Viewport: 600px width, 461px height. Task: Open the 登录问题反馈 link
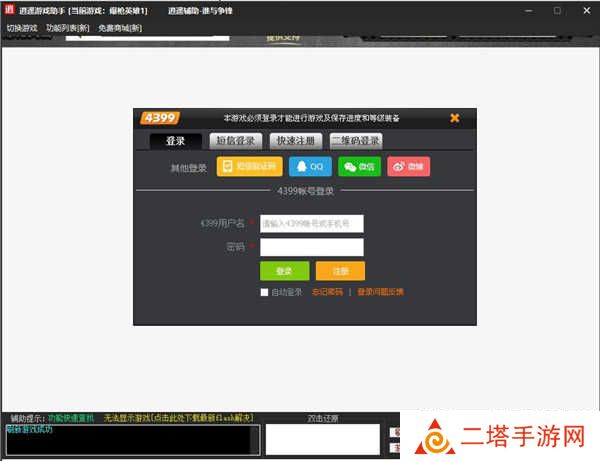(380, 292)
